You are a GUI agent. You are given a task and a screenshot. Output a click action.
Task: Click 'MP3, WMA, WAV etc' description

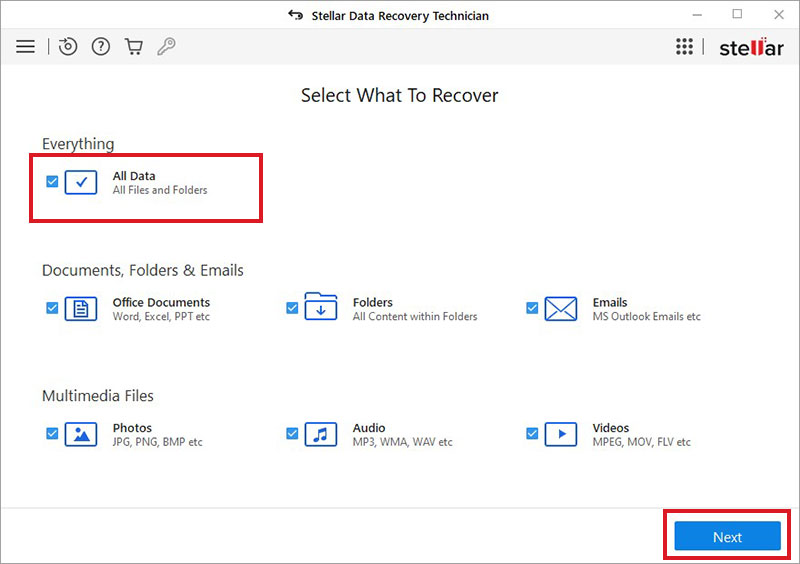coord(403,443)
